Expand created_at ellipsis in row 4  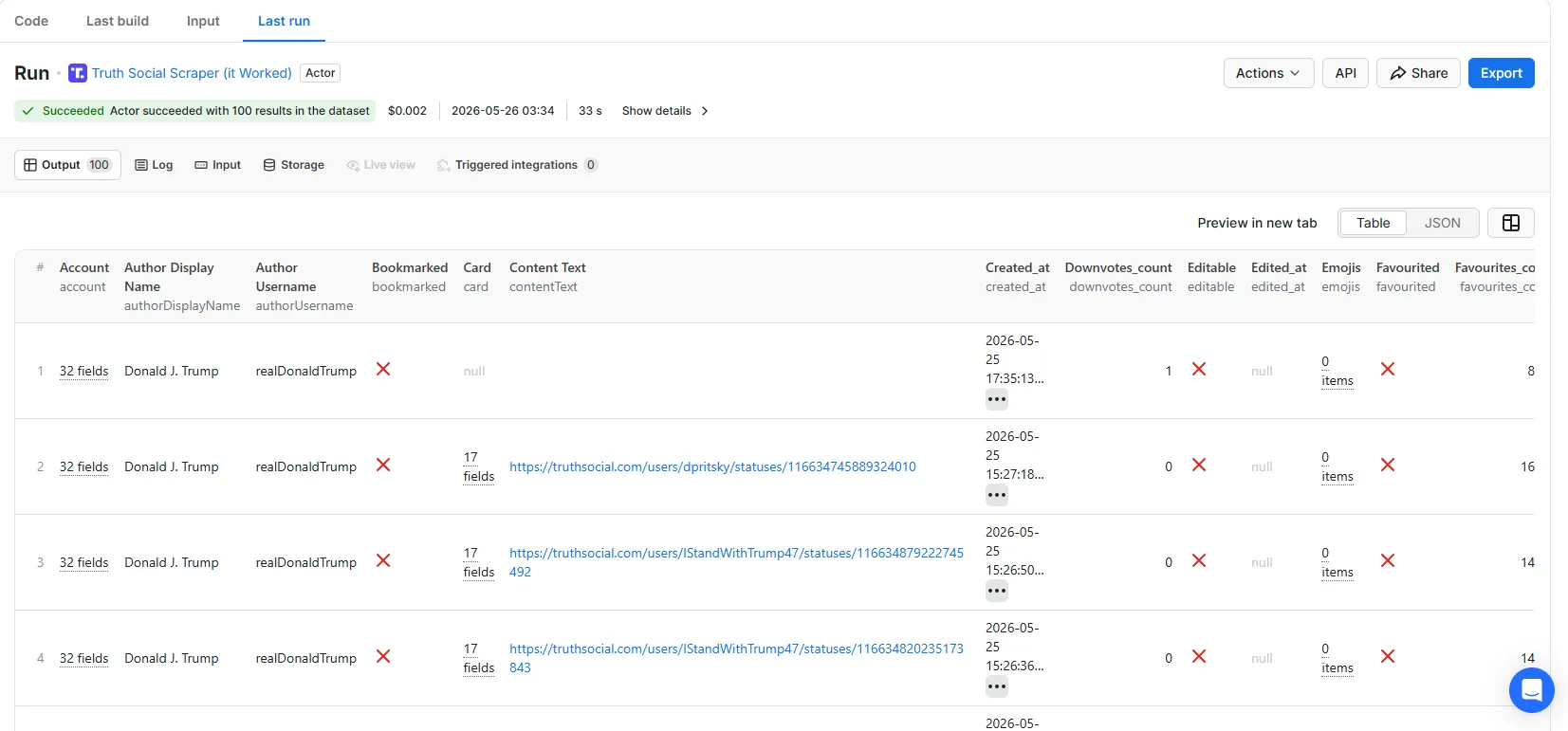pyautogui.click(x=996, y=686)
